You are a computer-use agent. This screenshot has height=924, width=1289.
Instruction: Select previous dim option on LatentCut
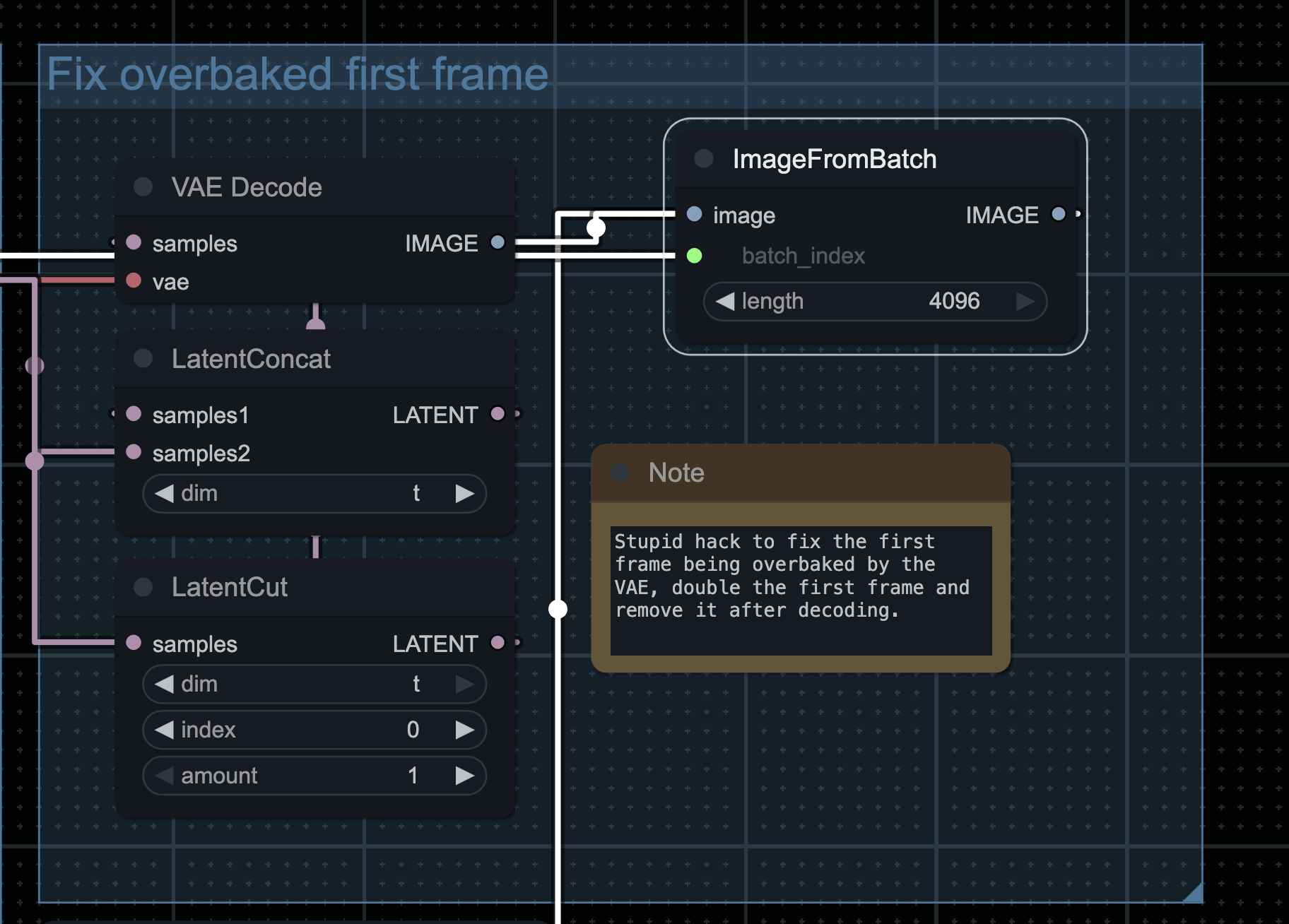pos(164,684)
